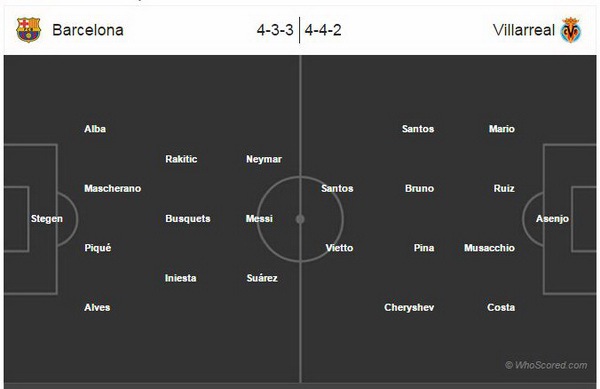Click Piqué in the back line
This screenshot has height=389, width=600.
98,248
